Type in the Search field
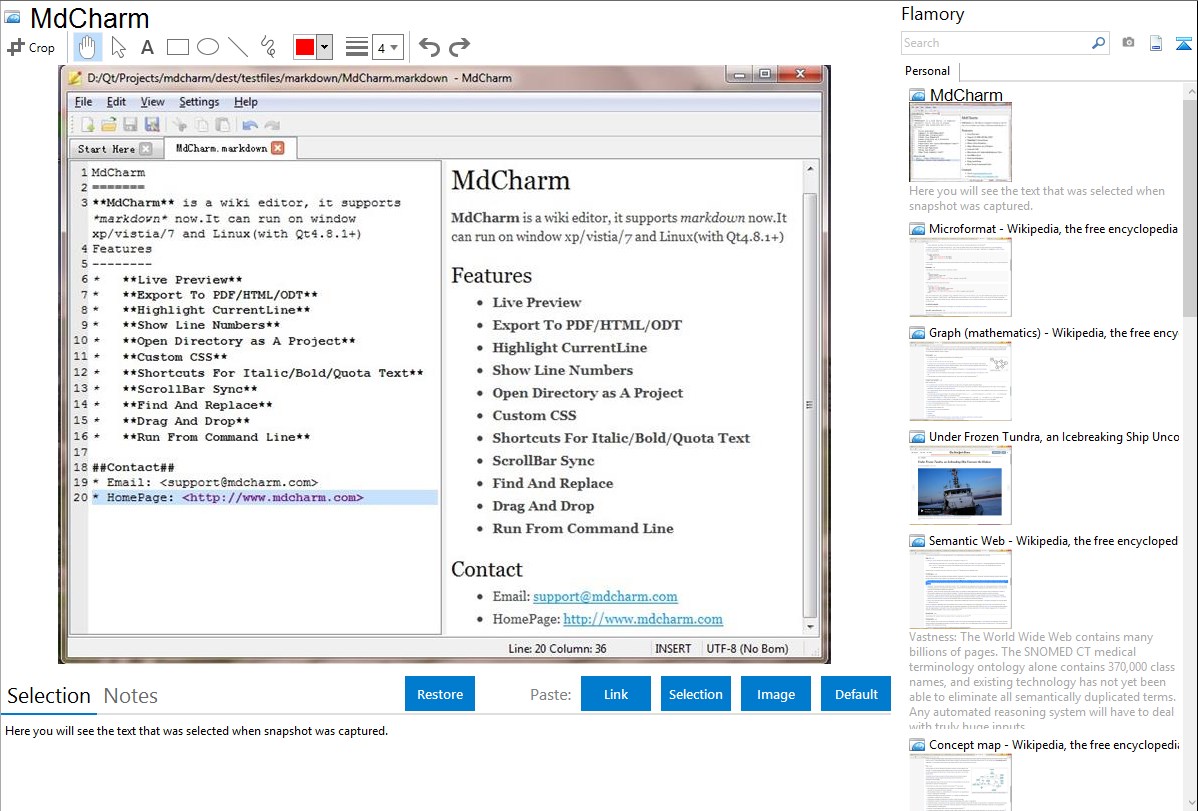The width and height of the screenshot is (1198, 811). [995, 43]
